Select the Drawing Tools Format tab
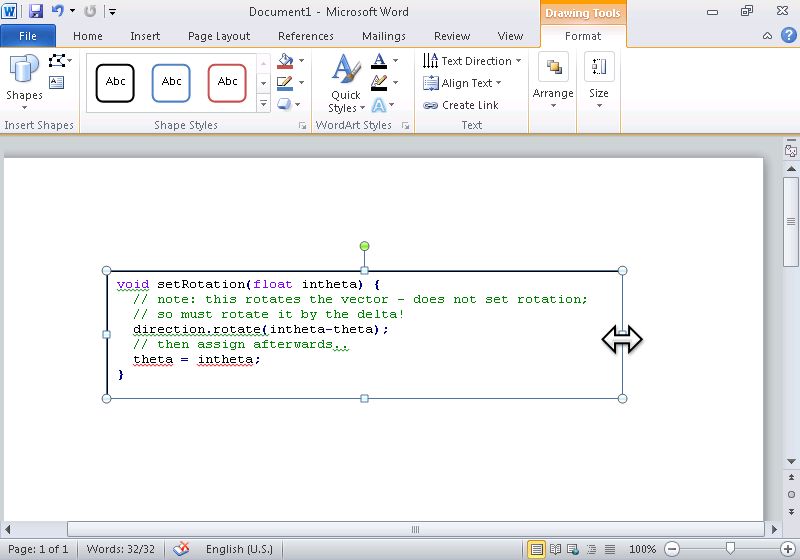 click(583, 36)
